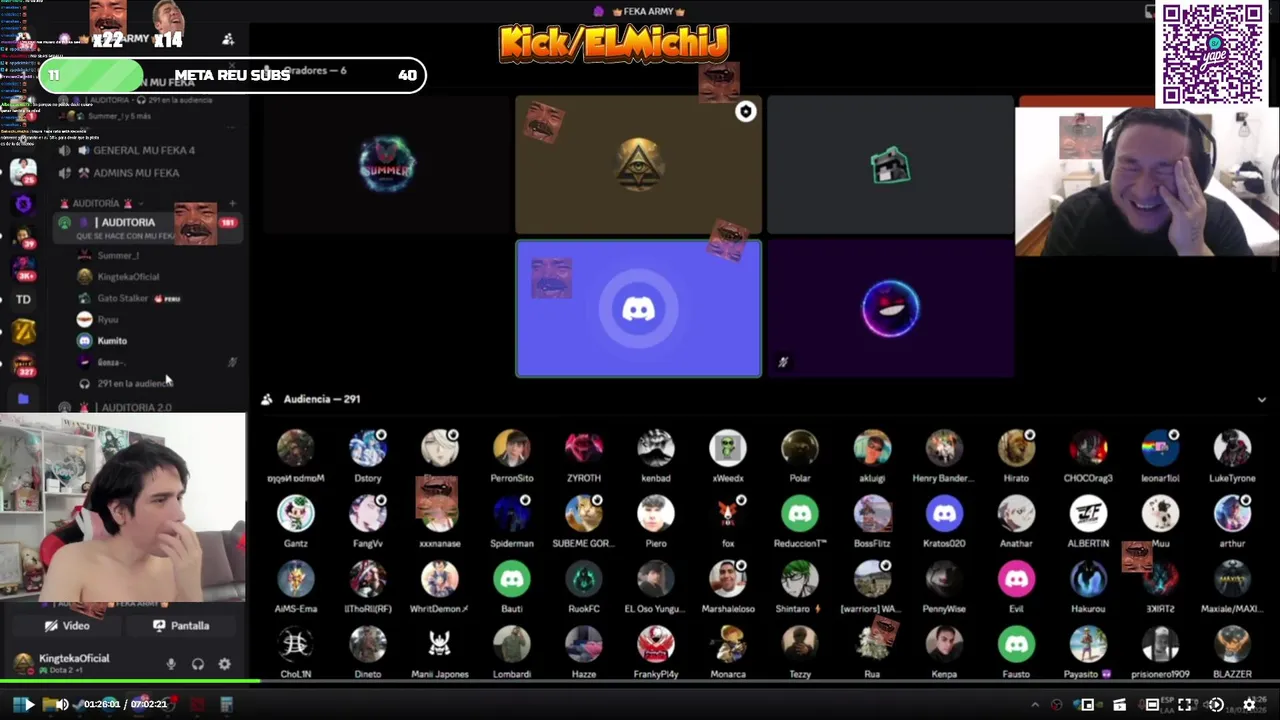
Task: Click audience member Evil avatar
Action: point(1015,579)
